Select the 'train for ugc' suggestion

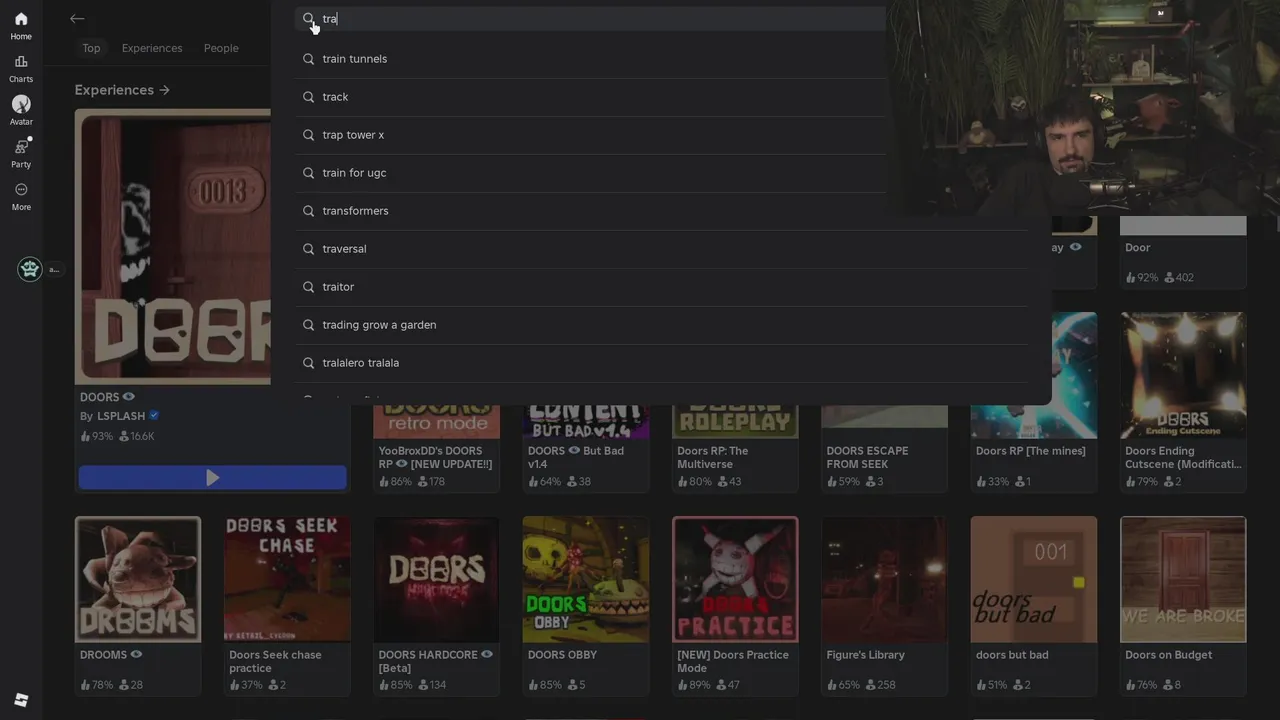pyautogui.click(x=662, y=173)
